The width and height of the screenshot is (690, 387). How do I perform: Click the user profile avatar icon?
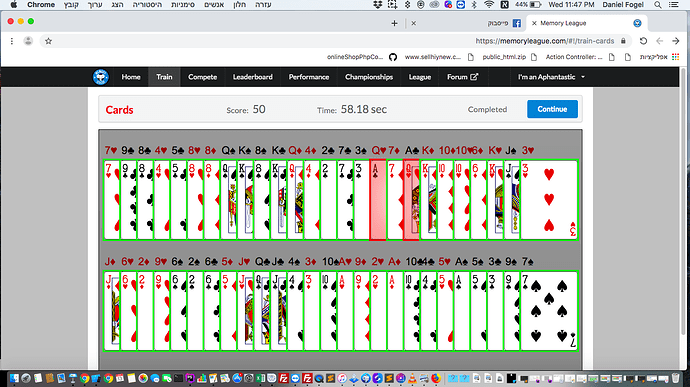tap(28, 41)
